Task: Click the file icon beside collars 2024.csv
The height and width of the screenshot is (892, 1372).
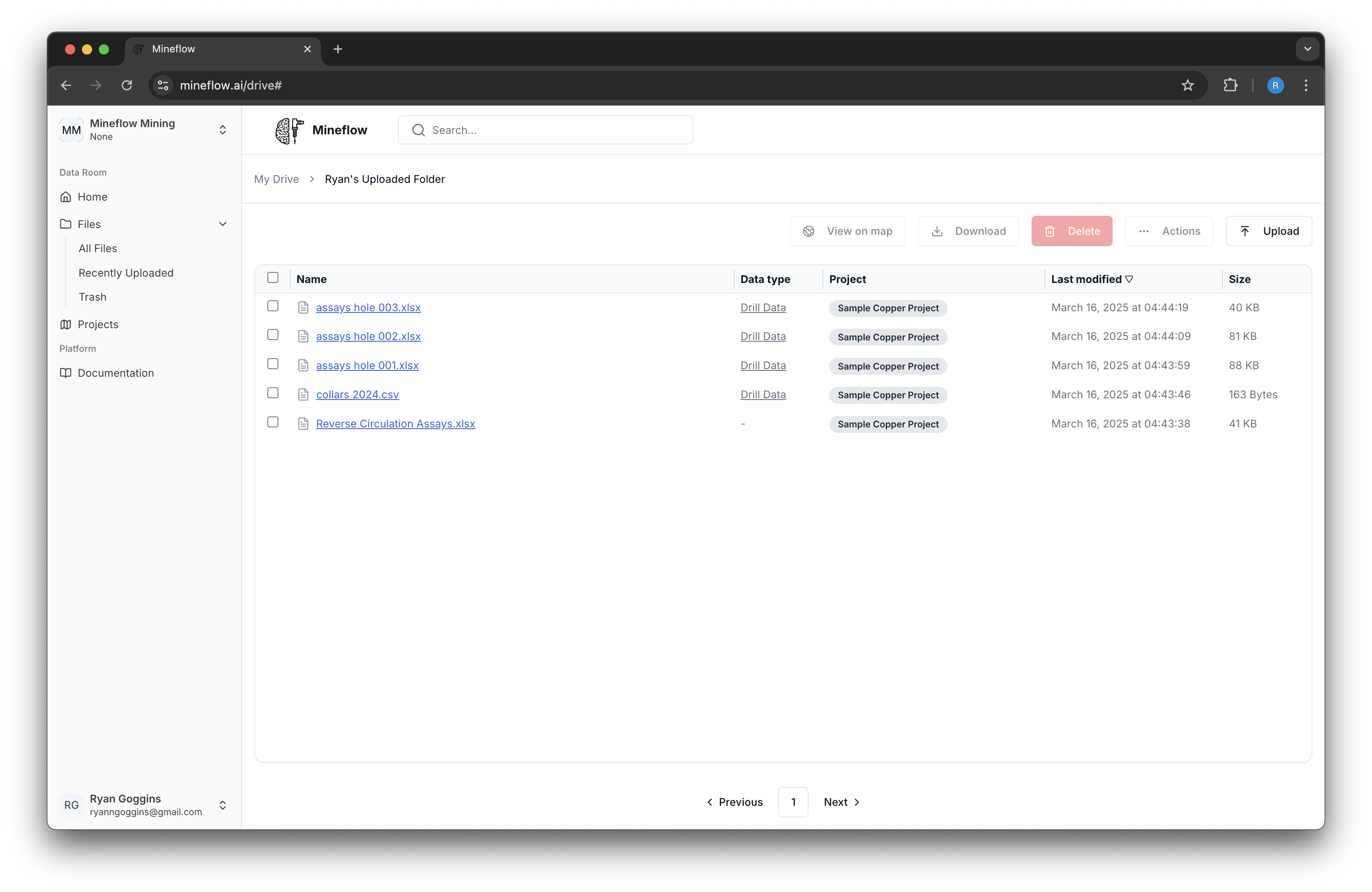Action: tap(303, 395)
